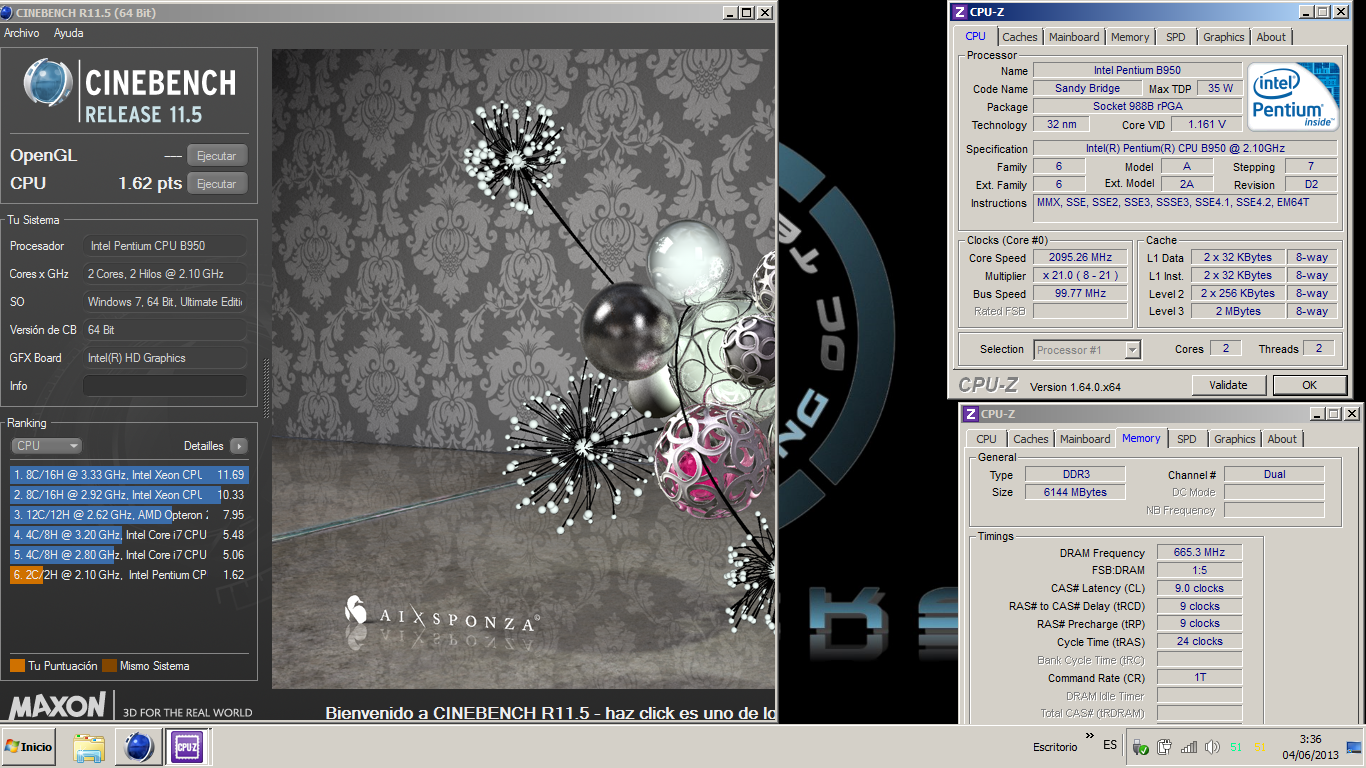Click the DRAM Frequency value 665.3 MHz
1366x768 pixels.
click(x=1200, y=552)
